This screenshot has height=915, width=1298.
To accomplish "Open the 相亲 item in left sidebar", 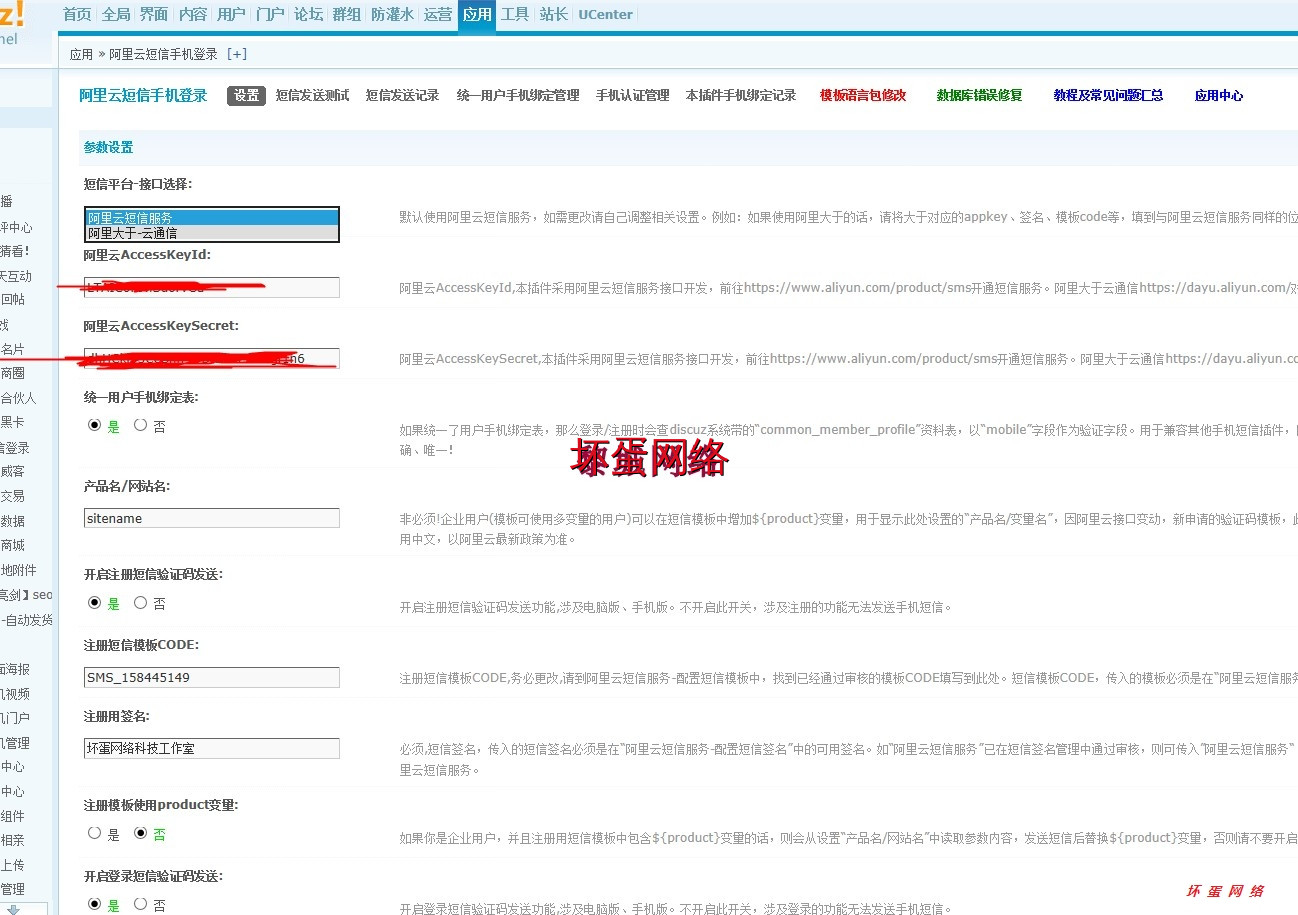I will [x=12, y=840].
